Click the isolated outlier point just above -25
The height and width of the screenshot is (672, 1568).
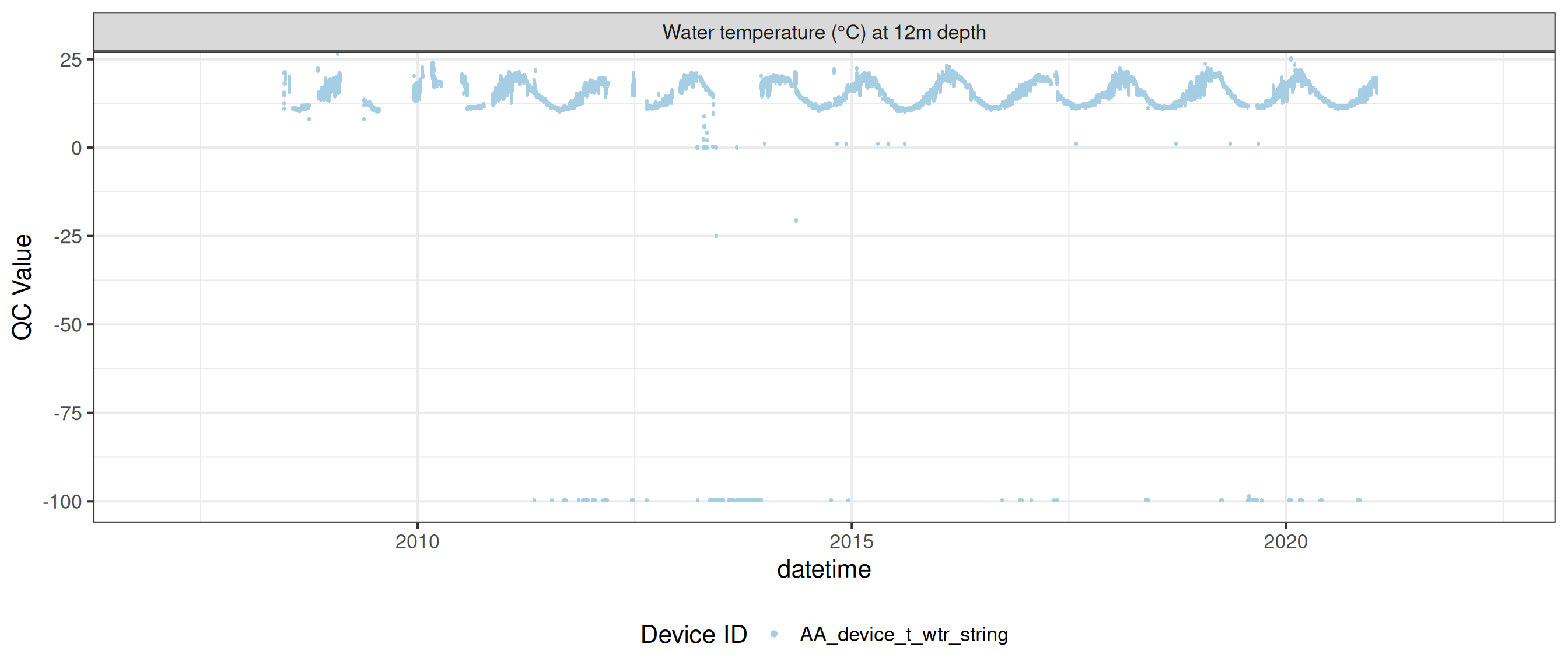click(x=796, y=220)
